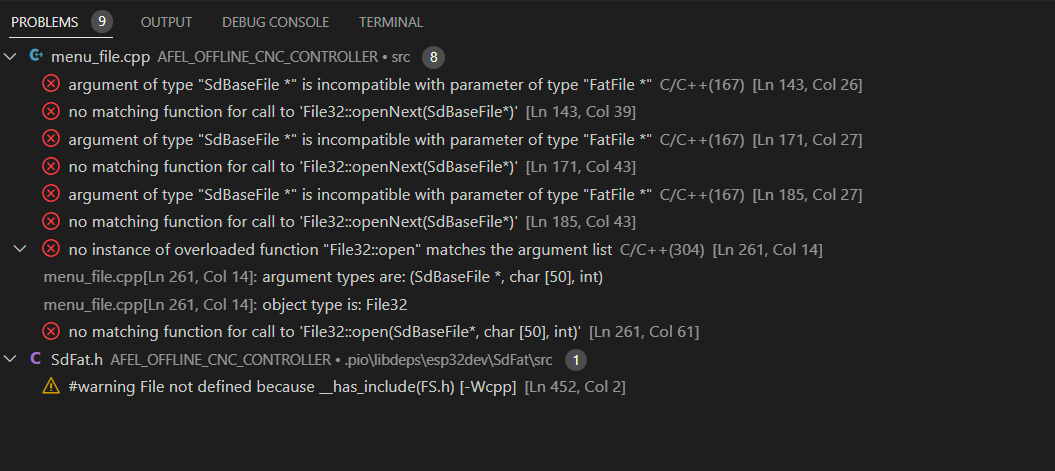Switch to the OUTPUT tab
The width and height of the screenshot is (1055, 471).
coord(166,22)
